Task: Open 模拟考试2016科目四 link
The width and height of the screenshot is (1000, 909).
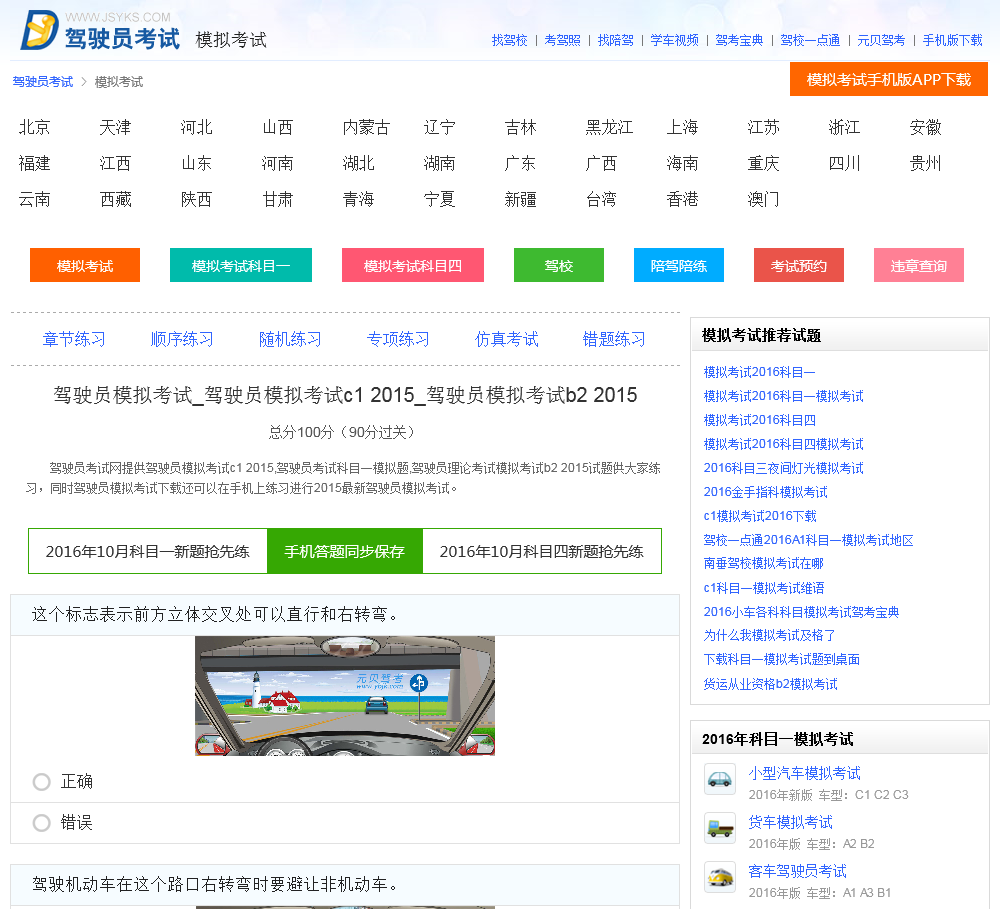Action: point(759,420)
